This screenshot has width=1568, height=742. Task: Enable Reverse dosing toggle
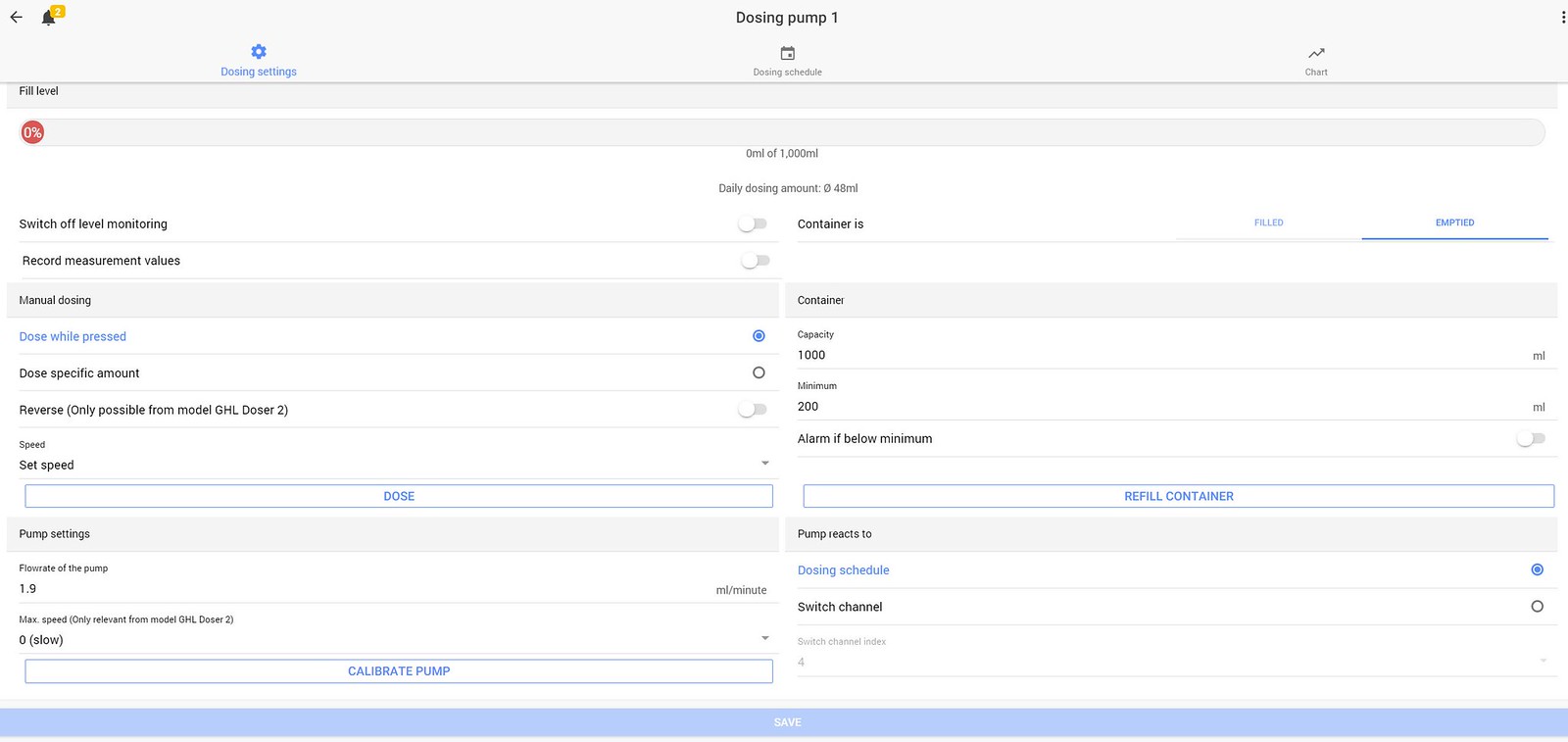pos(753,410)
